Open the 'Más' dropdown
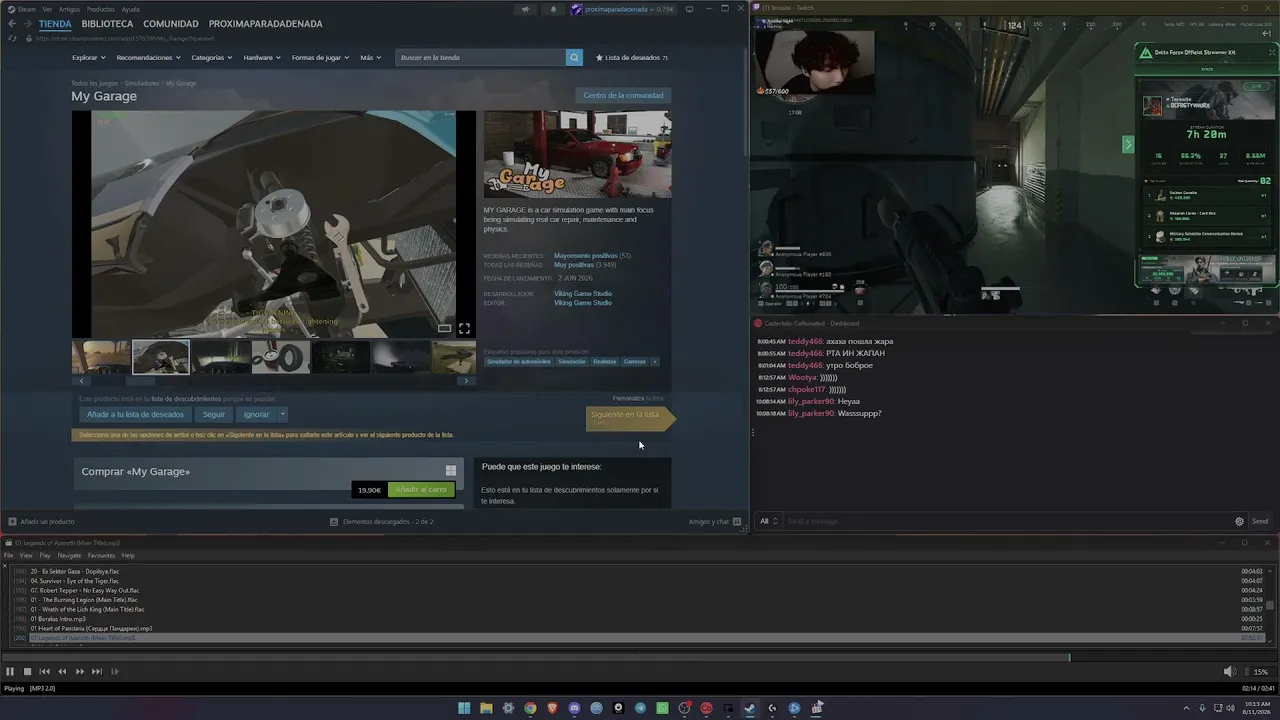 [x=370, y=58]
